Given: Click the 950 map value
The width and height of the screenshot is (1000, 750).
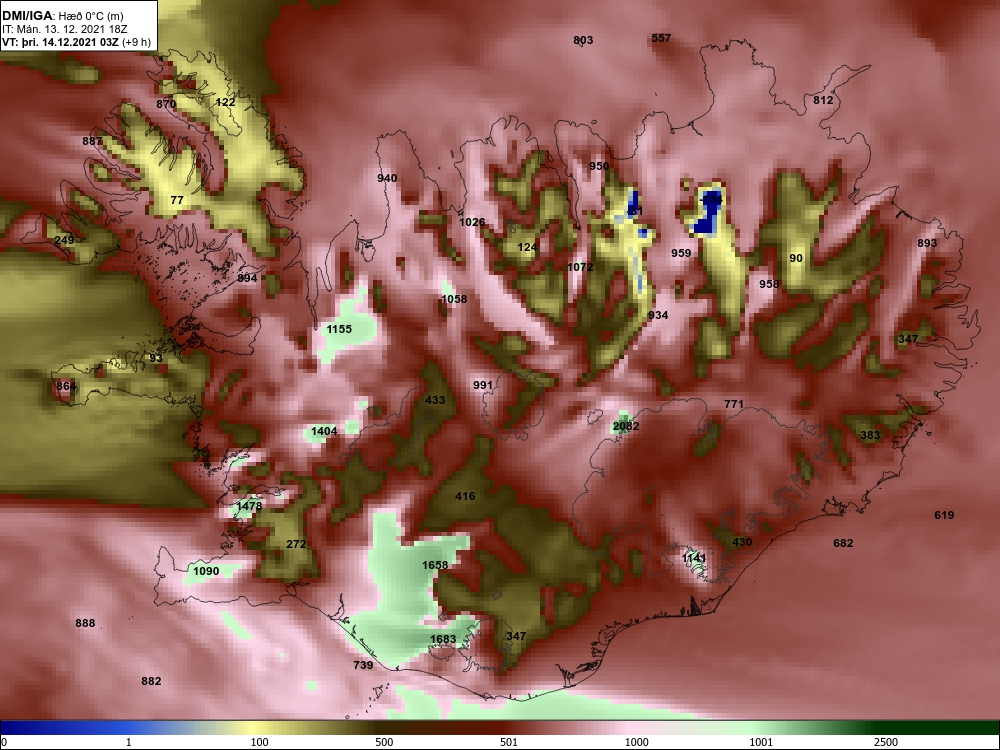Looking at the screenshot, I should [x=599, y=166].
